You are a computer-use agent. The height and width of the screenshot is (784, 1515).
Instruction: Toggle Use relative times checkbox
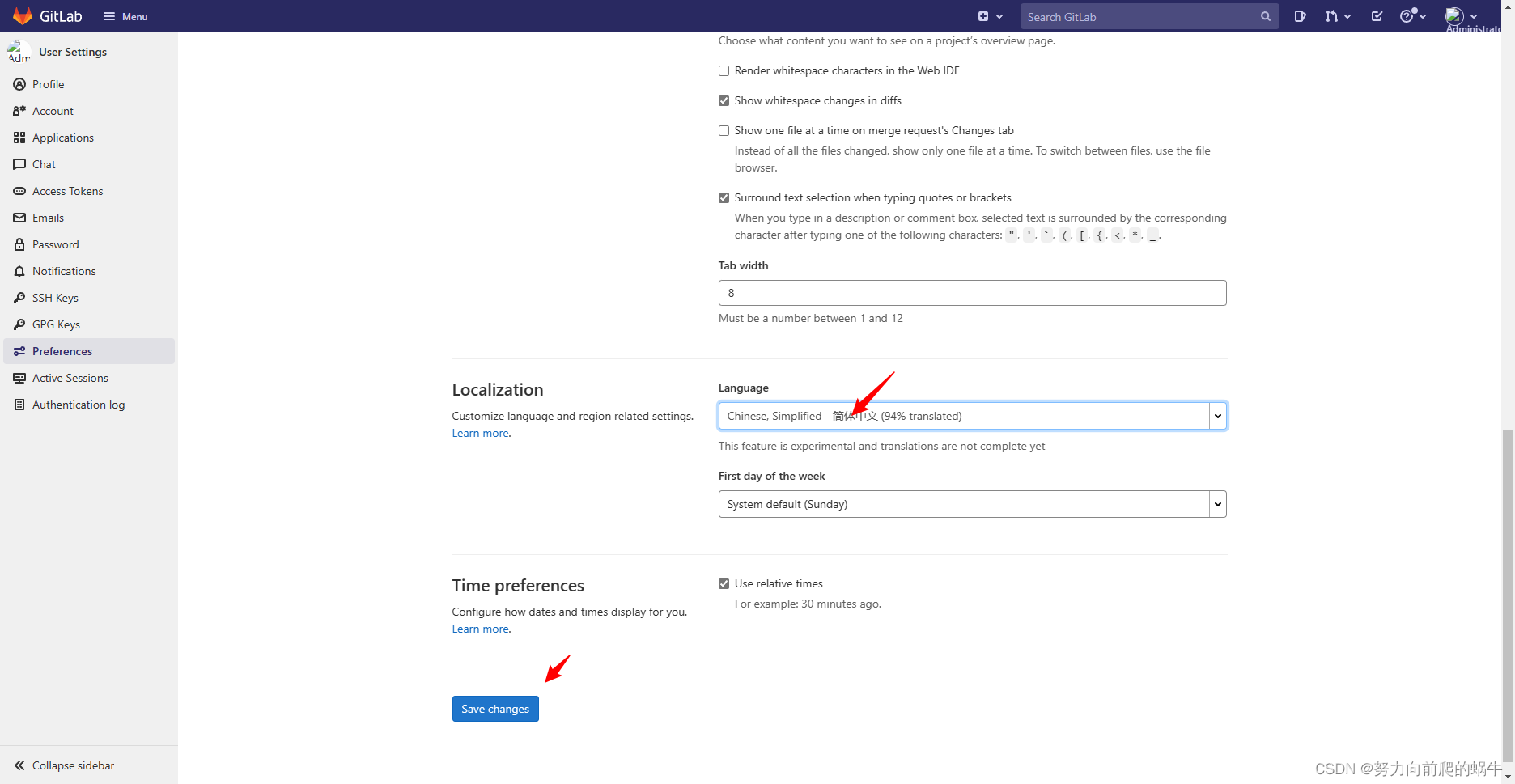[724, 584]
